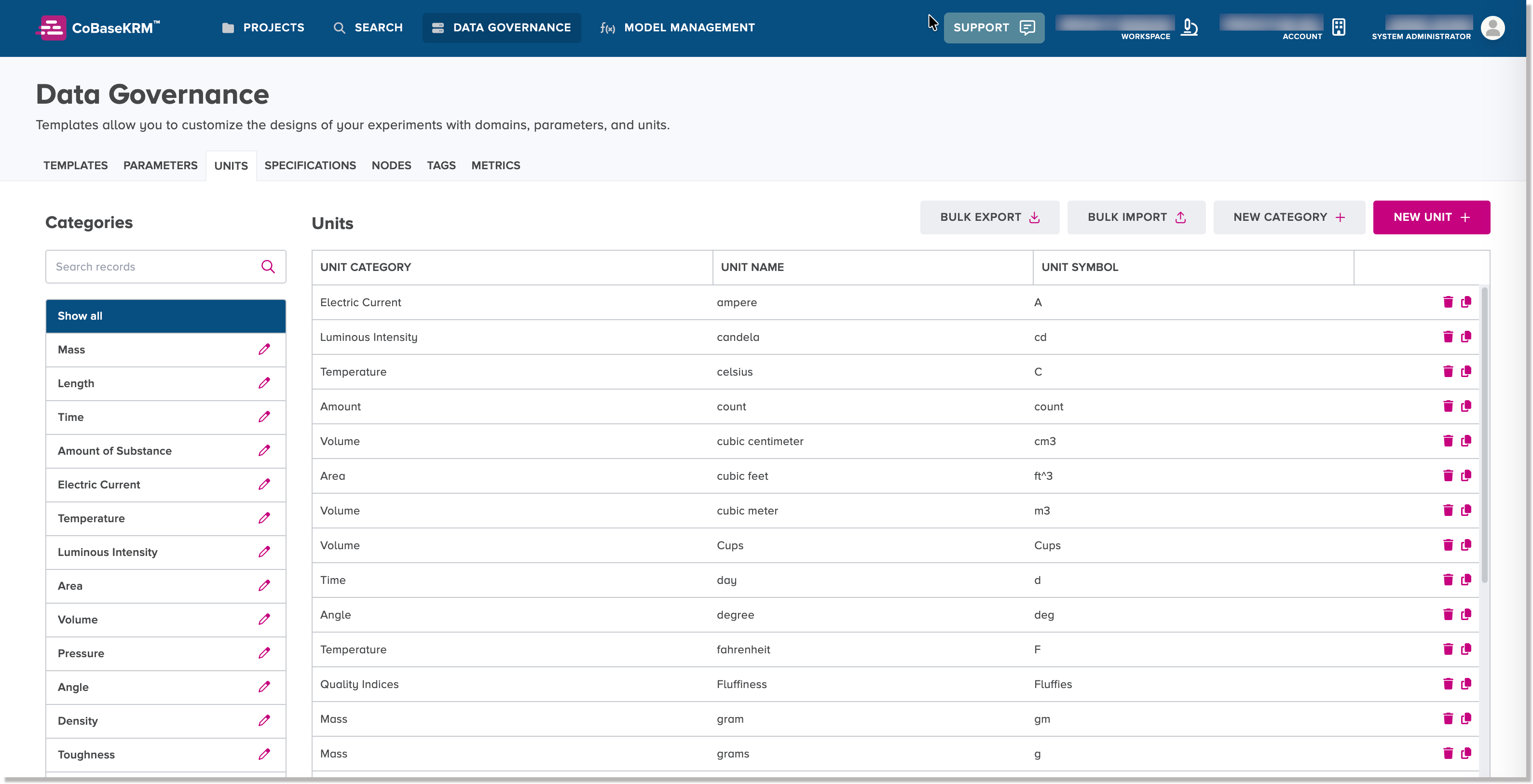Click the CoBaseKRM logo
The height and width of the screenshot is (784, 1533).
(x=97, y=27)
